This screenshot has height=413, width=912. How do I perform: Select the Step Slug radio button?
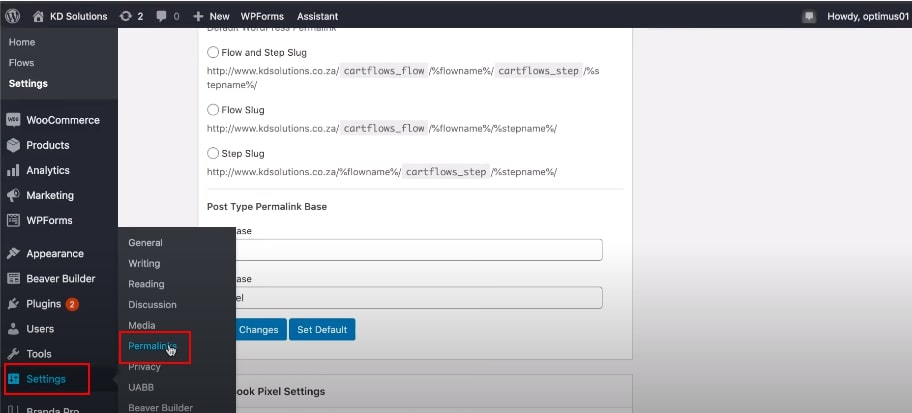pyautogui.click(x=213, y=154)
